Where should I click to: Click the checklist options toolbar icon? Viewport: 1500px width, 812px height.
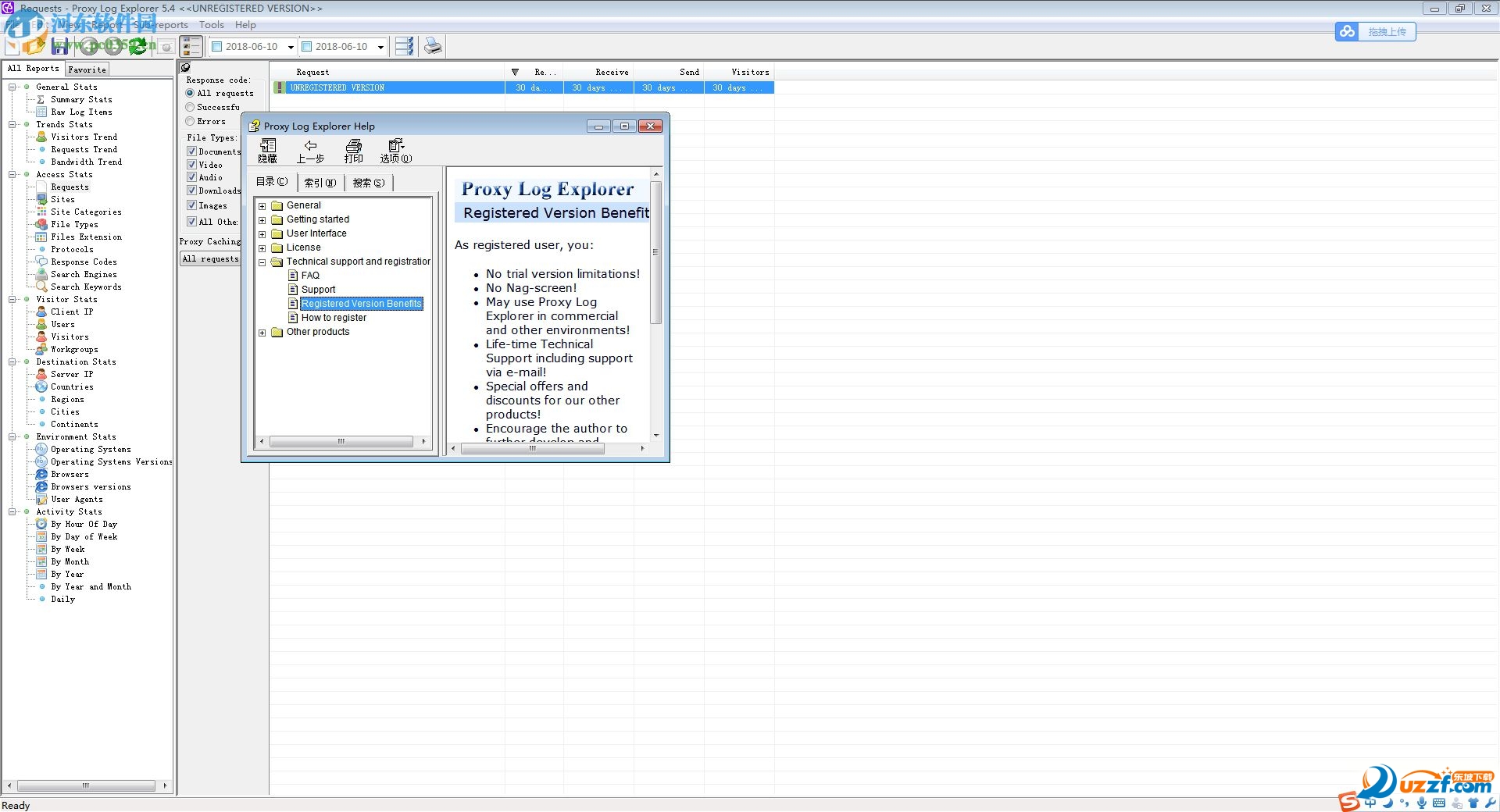(x=404, y=46)
